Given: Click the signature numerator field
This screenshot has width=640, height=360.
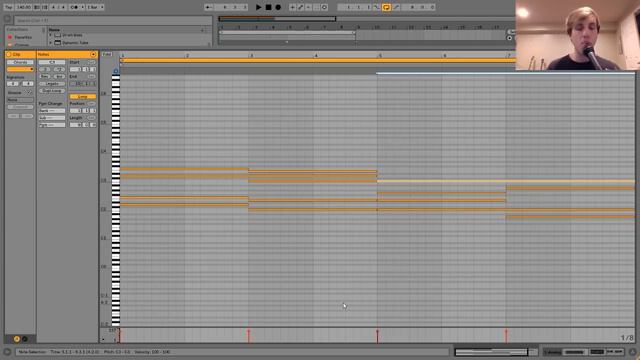Looking at the screenshot, I should tap(13, 84).
